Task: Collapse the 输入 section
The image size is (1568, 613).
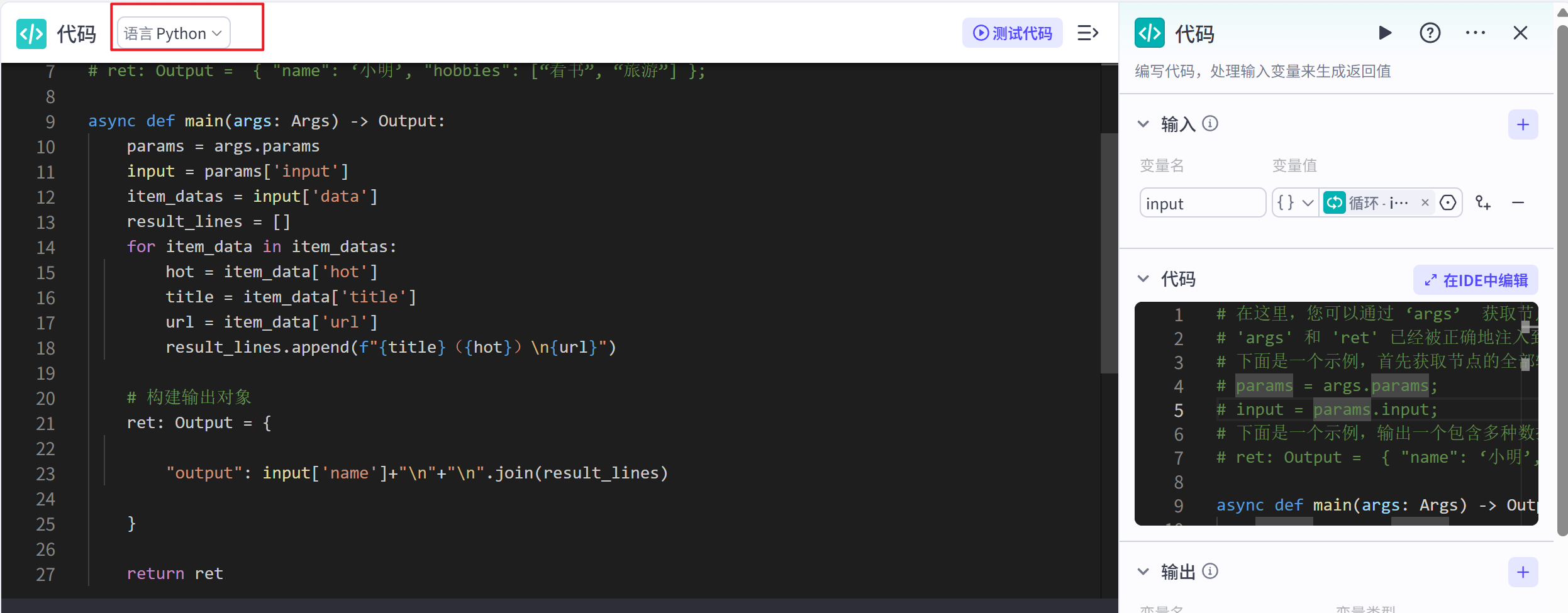Action: (x=1143, y=124)
